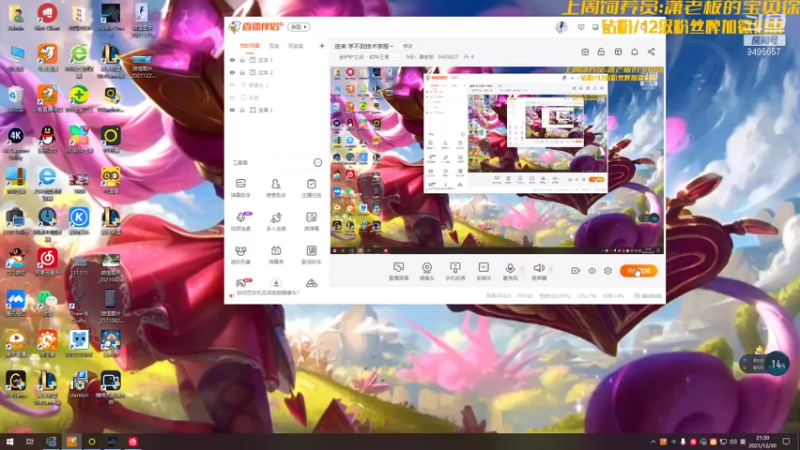This screenshot has height=450, width=800.
Task: Click the stream preview canvas
Action: pos(497,160)
